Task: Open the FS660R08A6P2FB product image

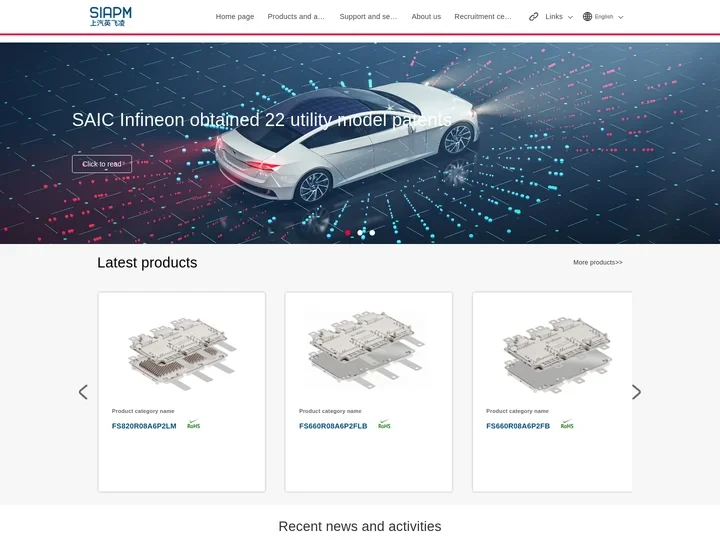Action: (557, 354)
